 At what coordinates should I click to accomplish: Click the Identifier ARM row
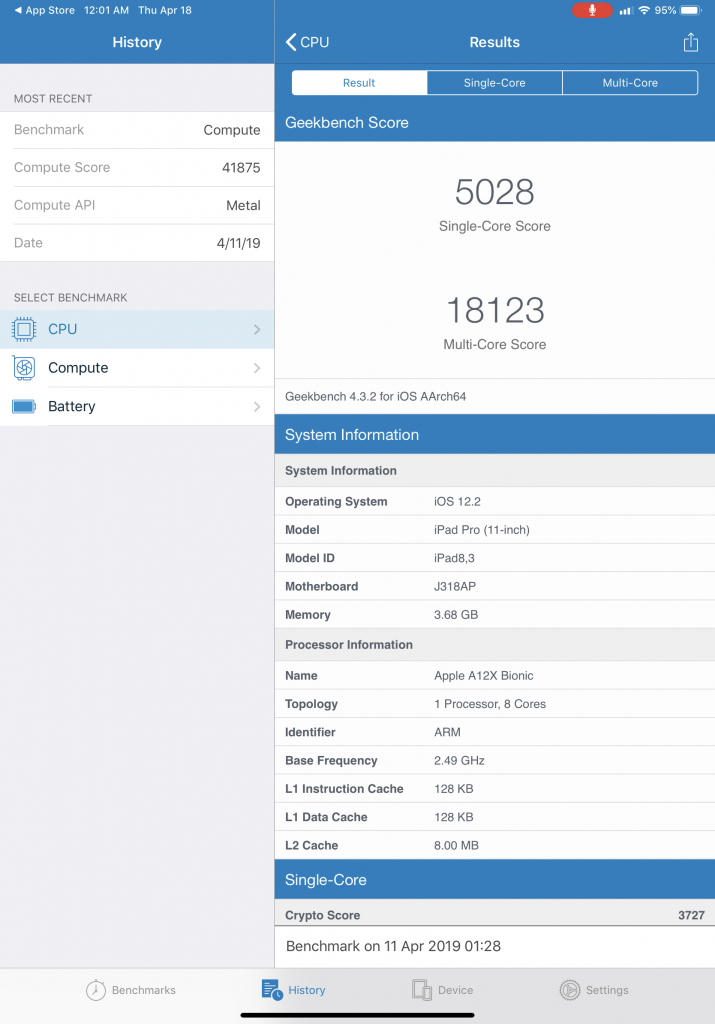[x=495, y=732]
